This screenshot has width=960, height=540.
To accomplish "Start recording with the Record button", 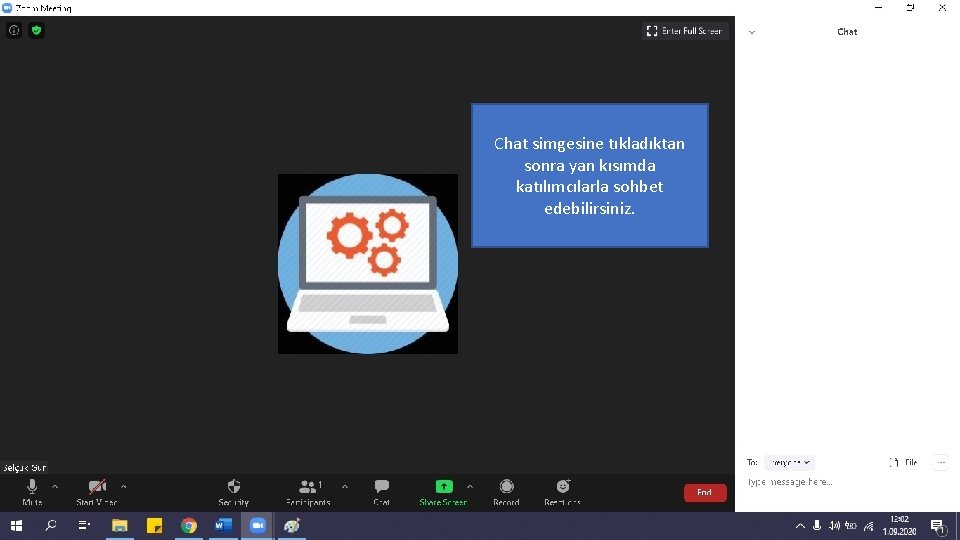I will click(x=506, y=492).
